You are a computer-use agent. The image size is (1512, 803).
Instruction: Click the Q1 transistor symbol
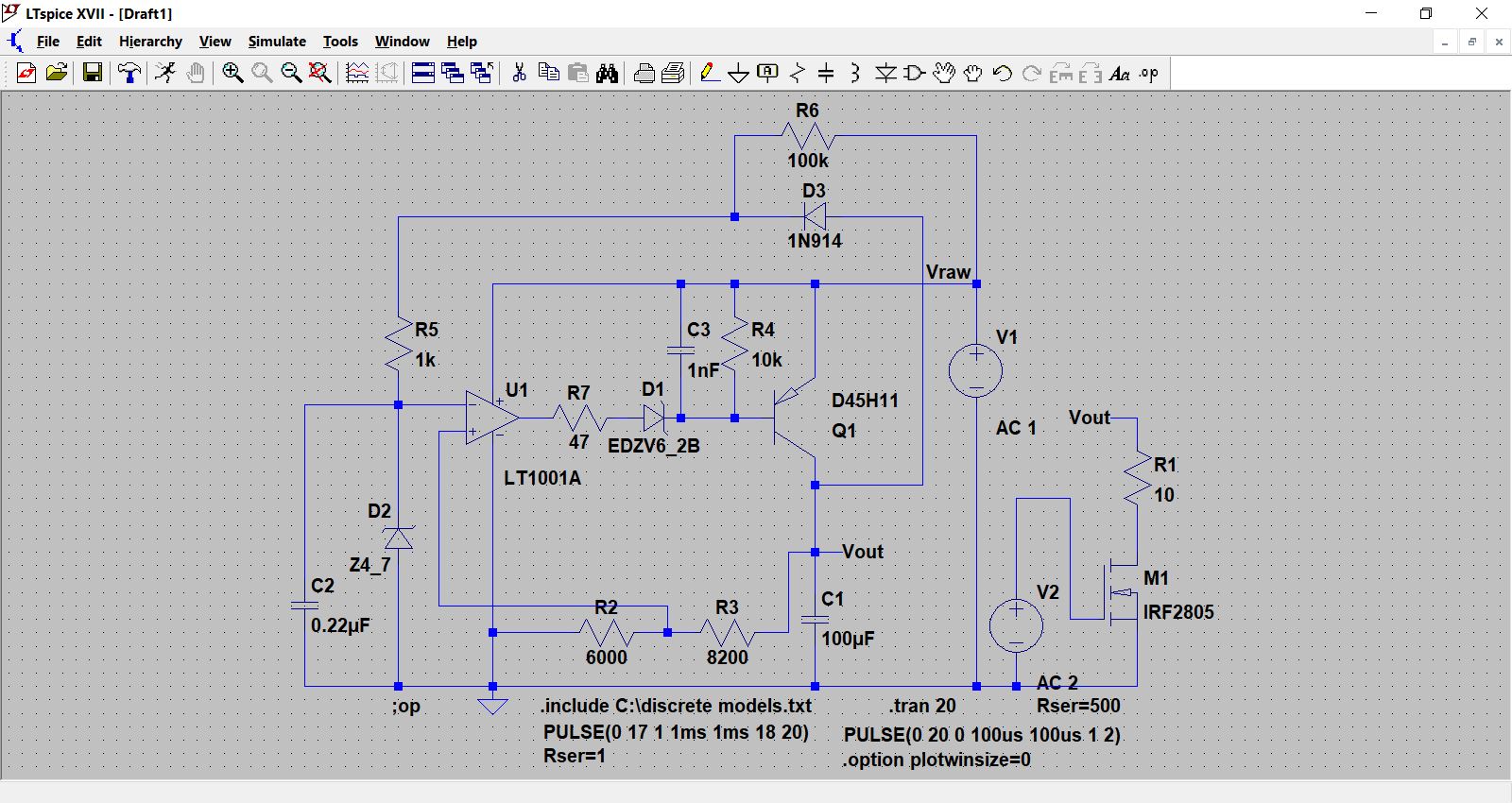click(796, 417)
